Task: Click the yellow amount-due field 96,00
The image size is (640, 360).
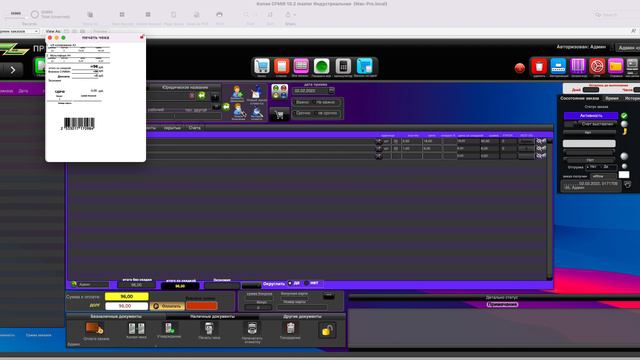Action: point(127,296)
